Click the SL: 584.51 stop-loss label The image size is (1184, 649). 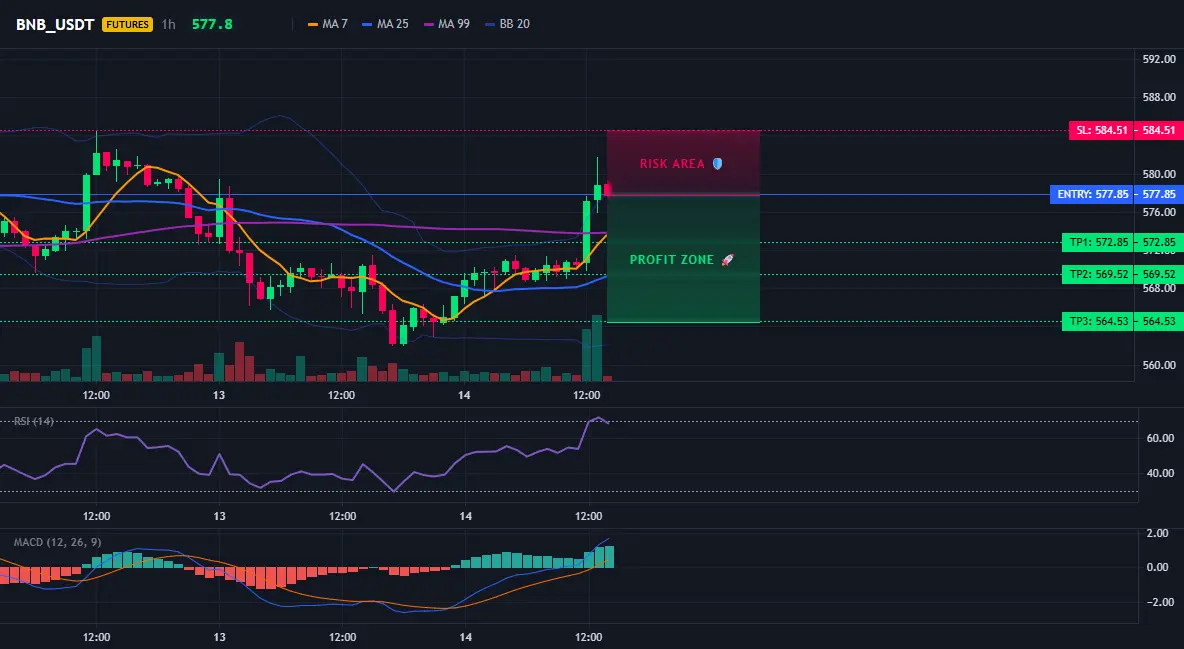pos(1102,130)
